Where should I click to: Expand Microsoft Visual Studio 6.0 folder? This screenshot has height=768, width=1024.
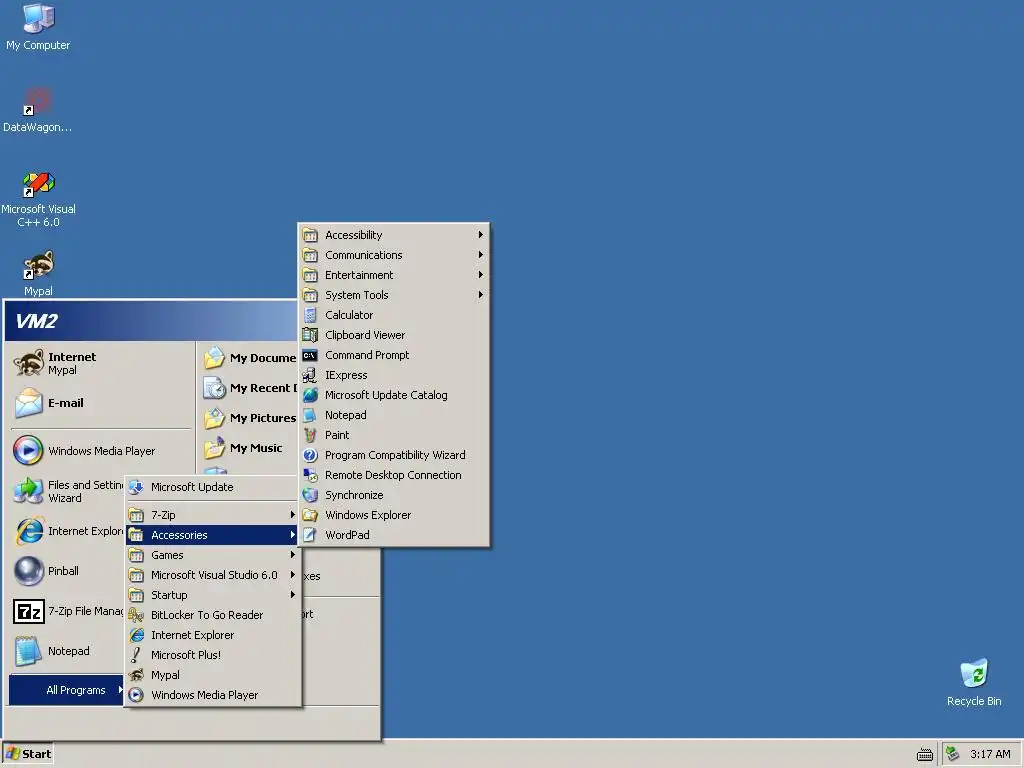[x=213, y=575]
